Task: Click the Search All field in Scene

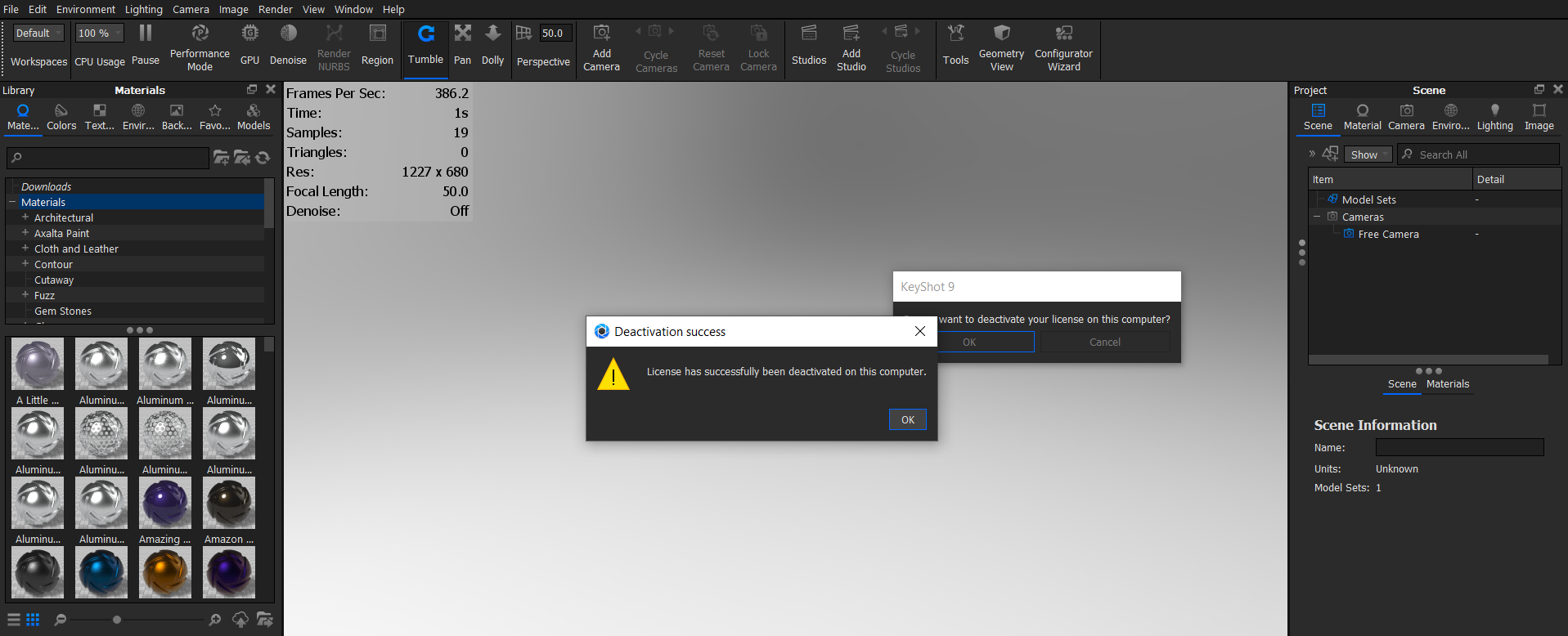Action: point(1478,155)
